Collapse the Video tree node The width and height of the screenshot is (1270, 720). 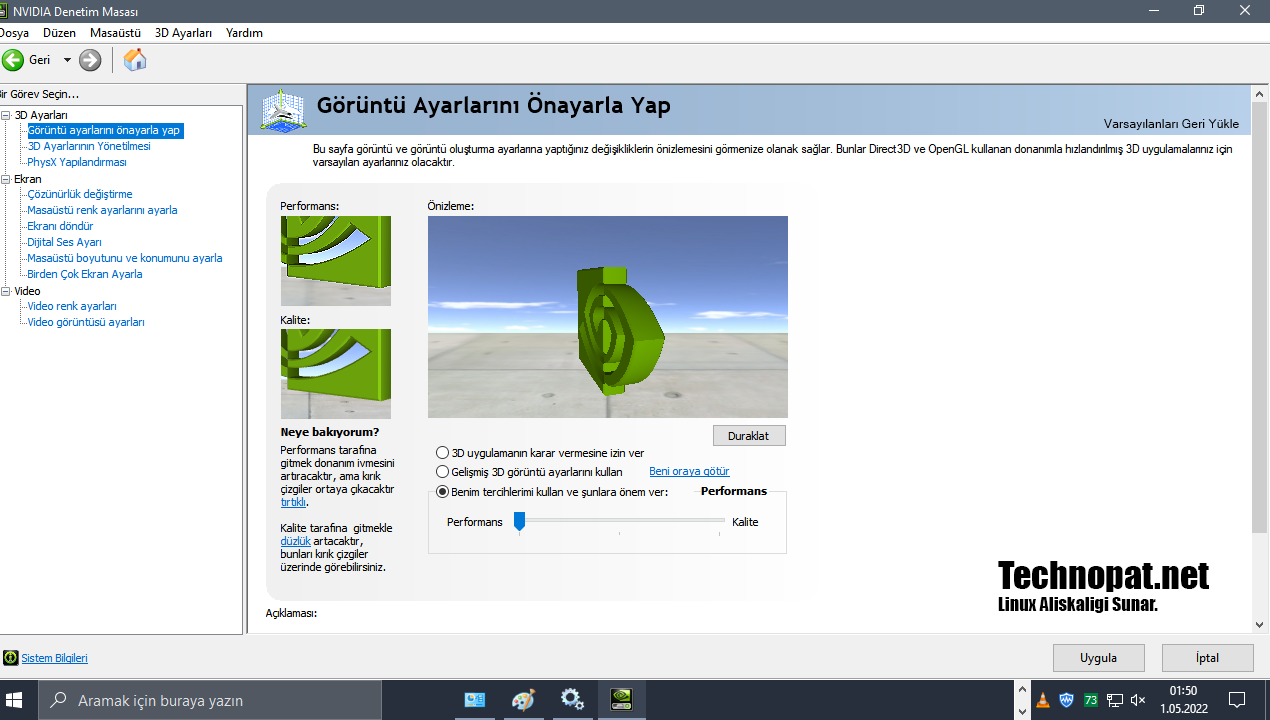click(x=6, y=291)
